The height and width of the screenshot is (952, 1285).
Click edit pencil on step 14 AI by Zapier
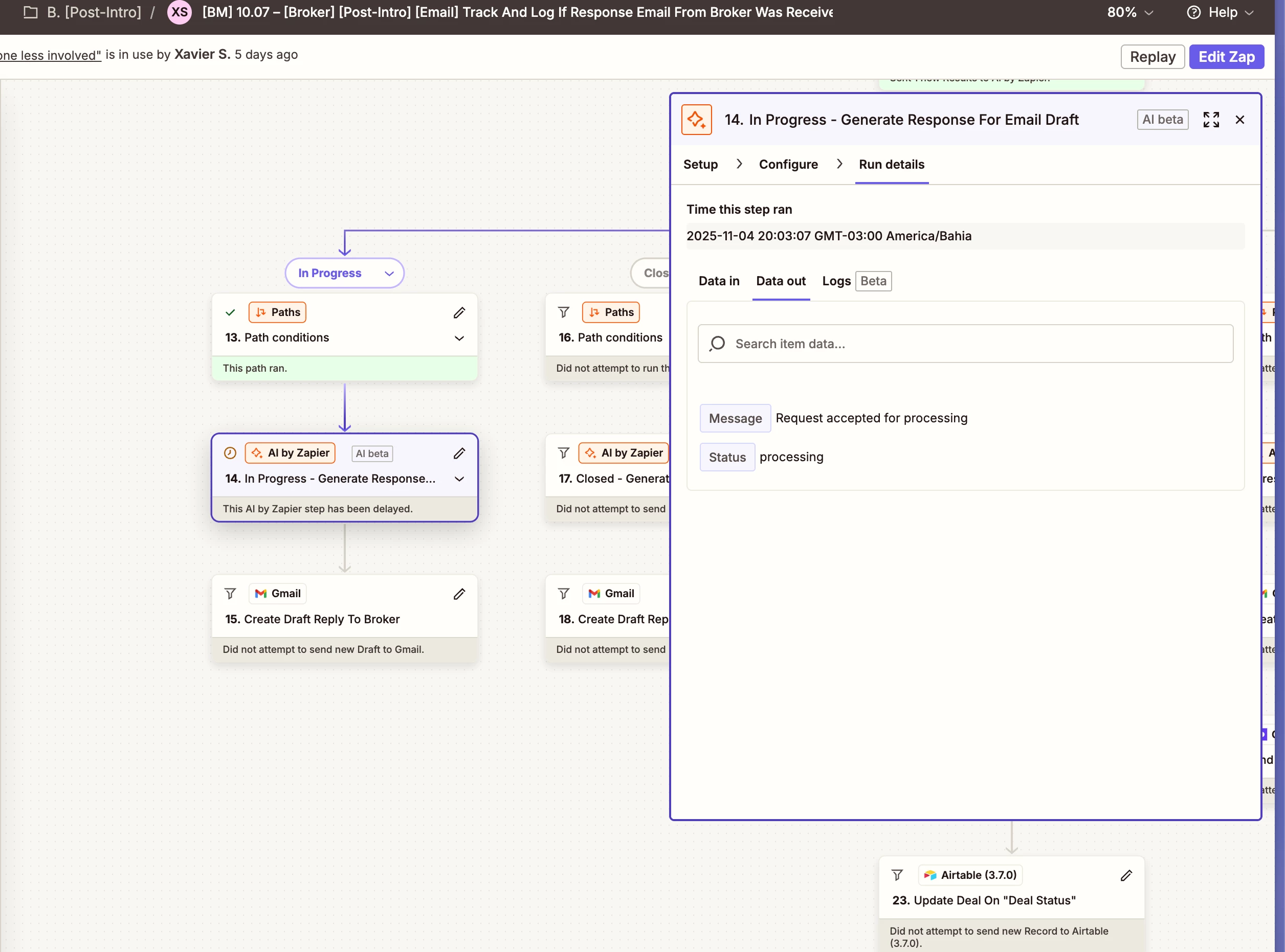pos(459,453)
